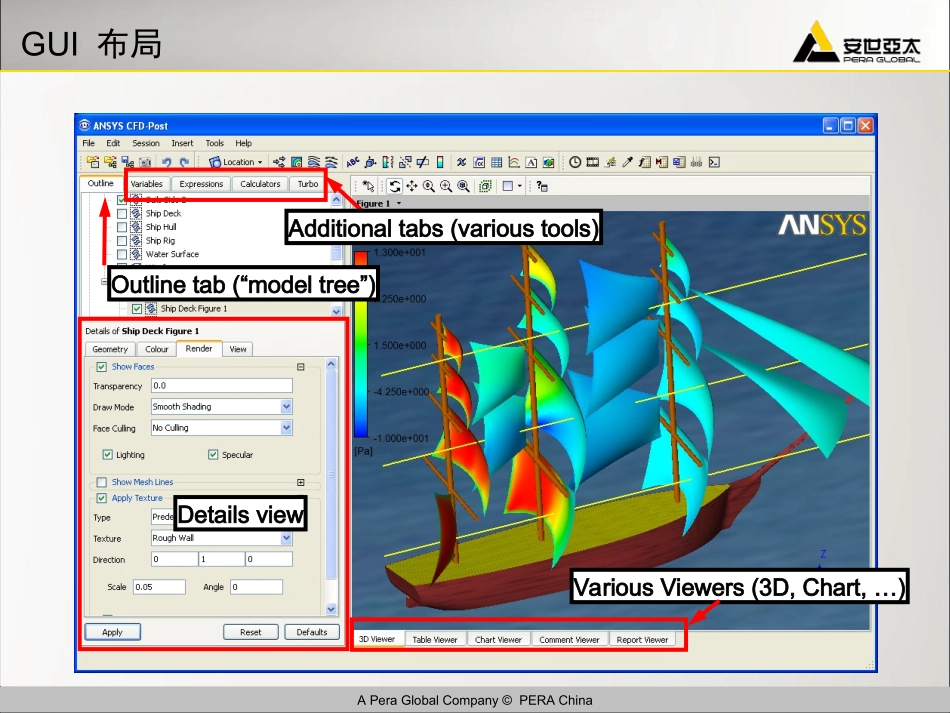Image resolution: width=950 pixels, height=713 pixels.
Task: Click the Redo arrow icon
Action: tap(185, 162)
